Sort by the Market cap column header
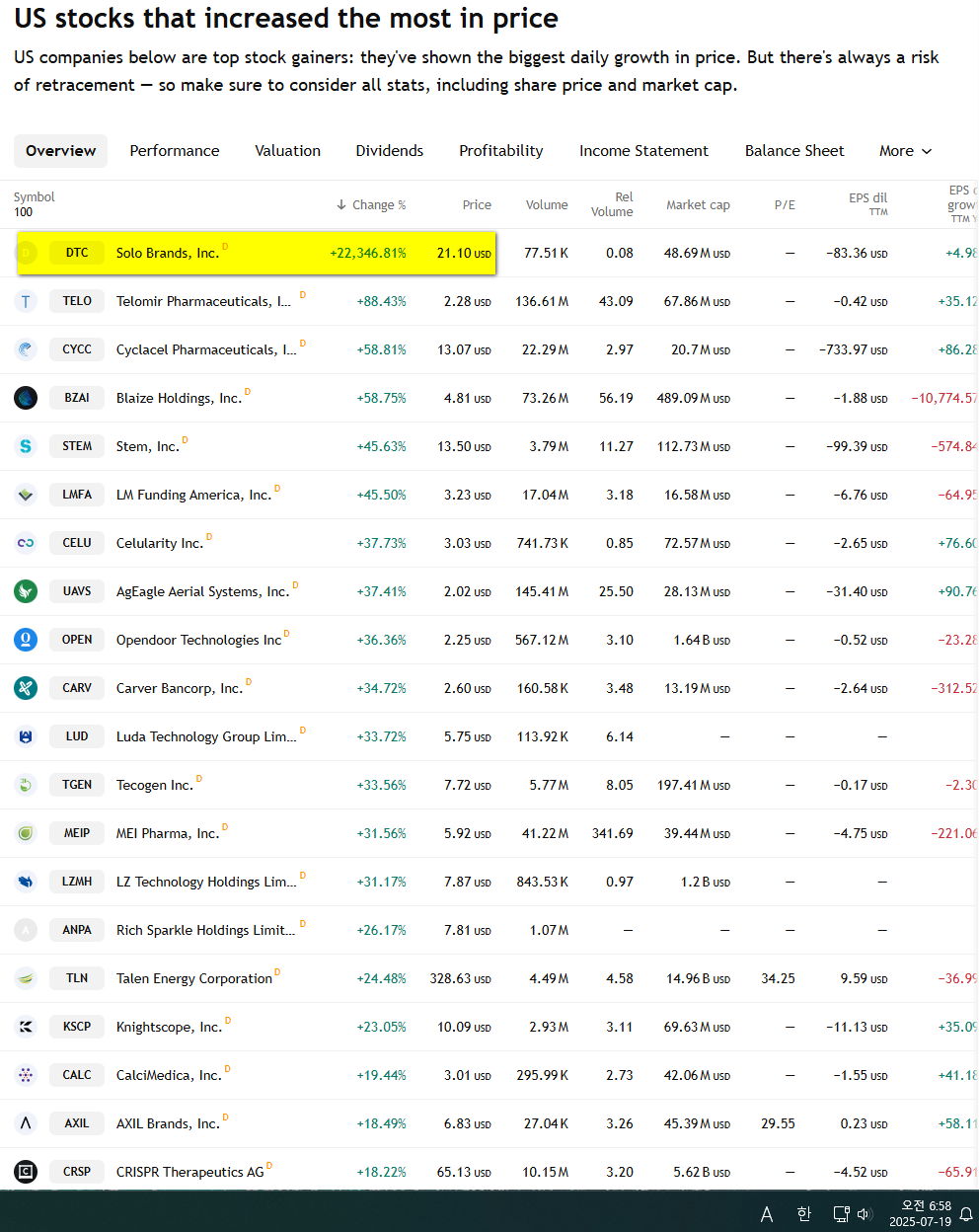The image size is (979, 1232). click(698, 205)
